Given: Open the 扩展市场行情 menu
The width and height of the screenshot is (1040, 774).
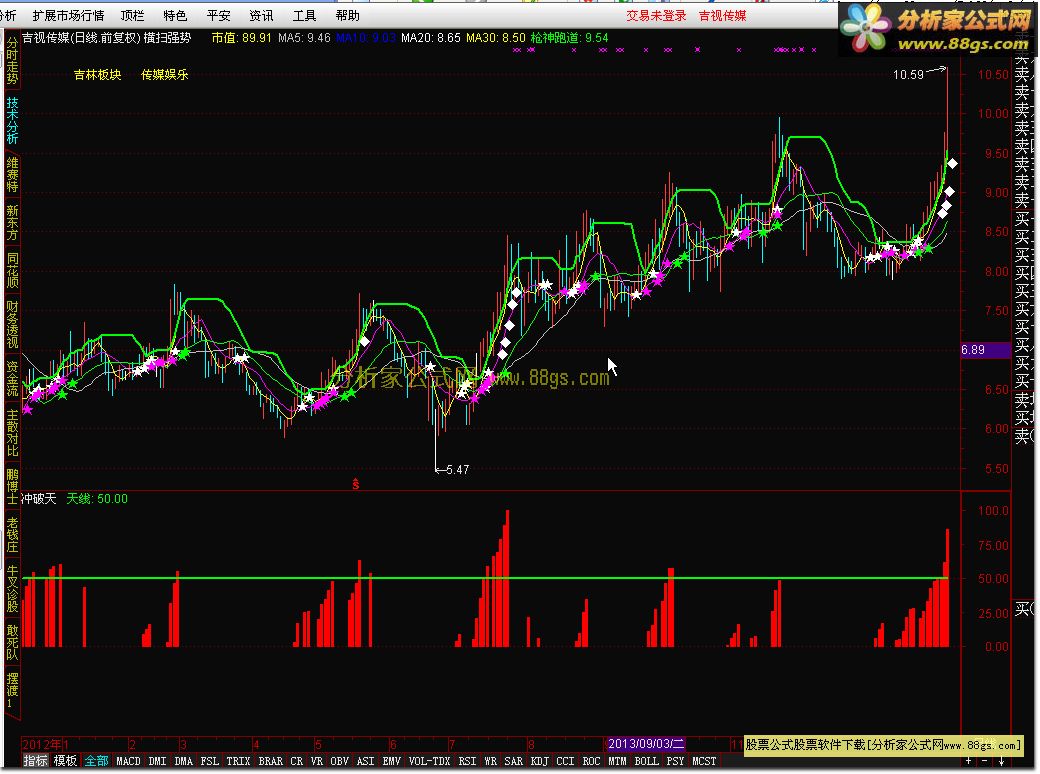Looking at the screenshot, I should (x=68, y=15).
